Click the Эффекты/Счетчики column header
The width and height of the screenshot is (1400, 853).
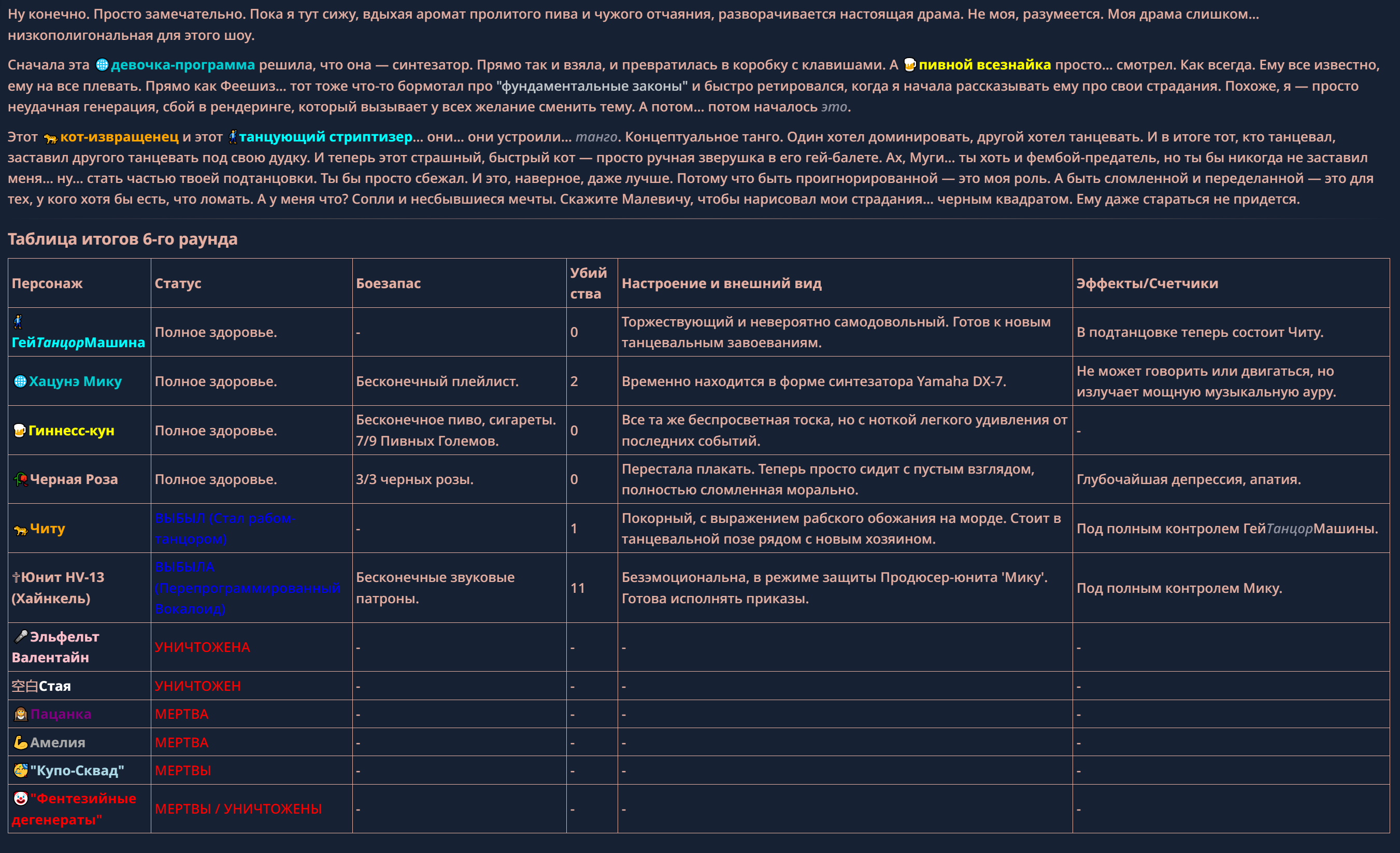[x=1147, y=283]
